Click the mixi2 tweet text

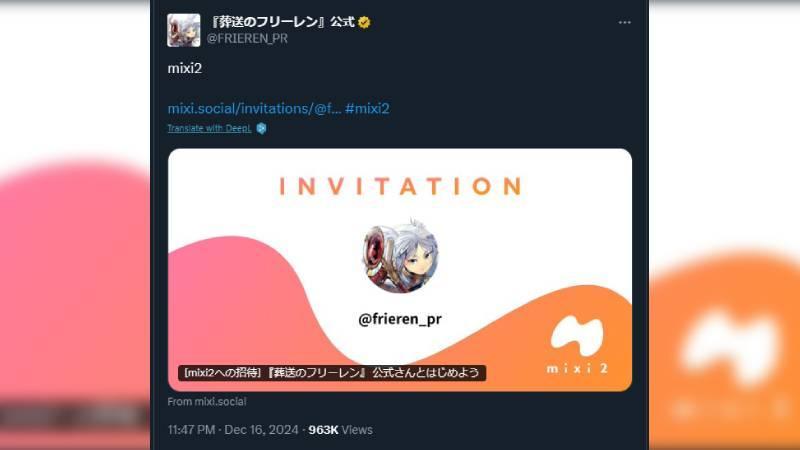click(185, 68)
